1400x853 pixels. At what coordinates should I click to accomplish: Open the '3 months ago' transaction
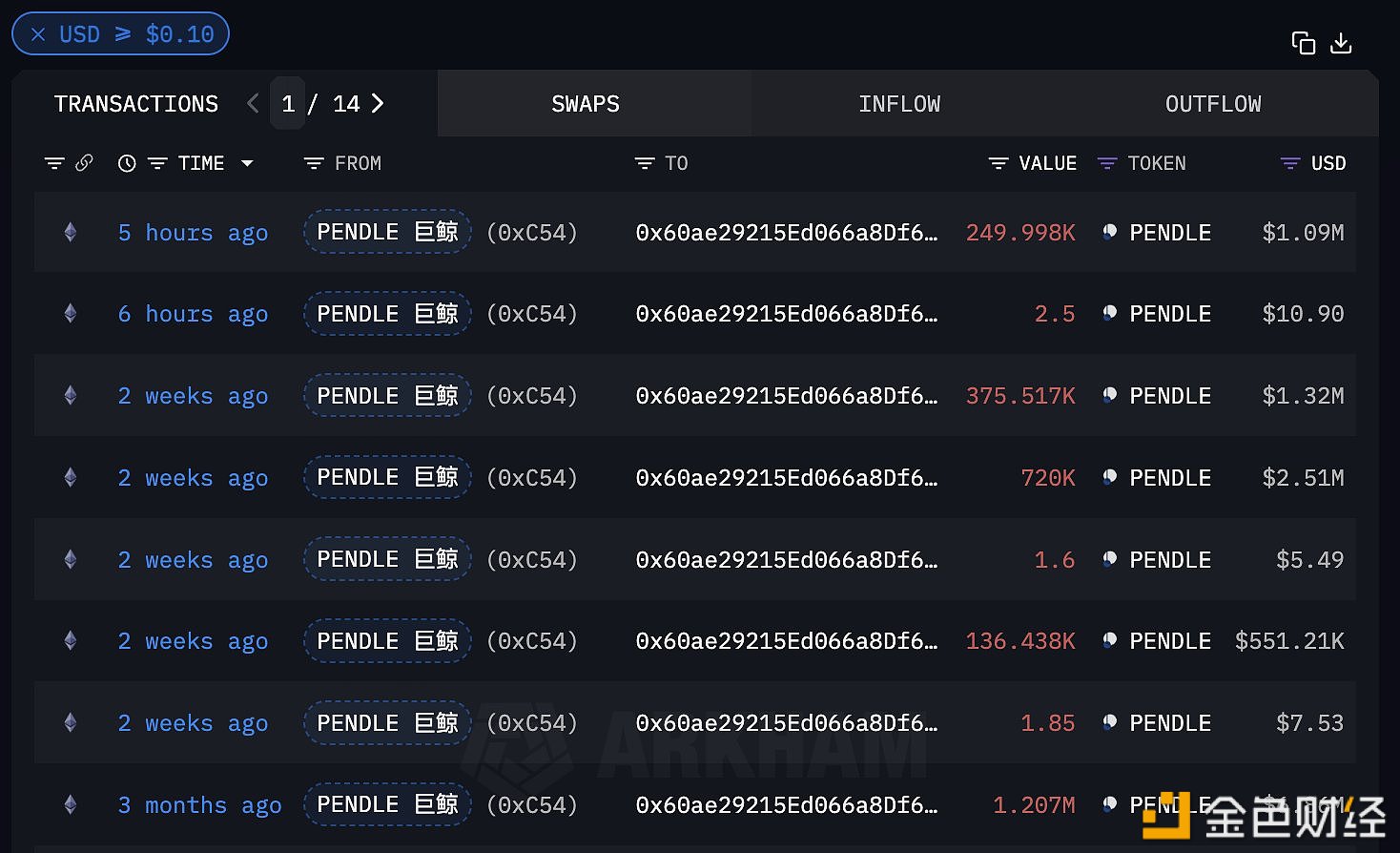tap(199, 805)
